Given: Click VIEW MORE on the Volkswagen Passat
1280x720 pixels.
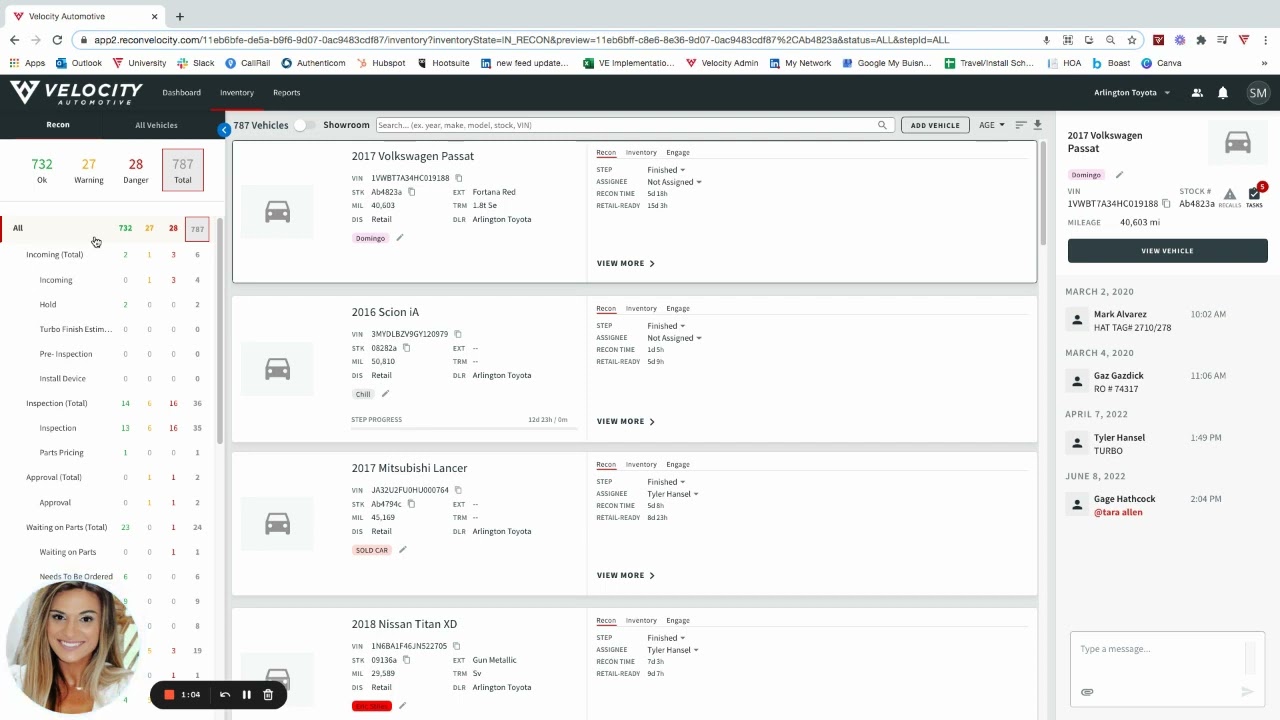Looking at the screenshot, I should (x=626, y=264).
